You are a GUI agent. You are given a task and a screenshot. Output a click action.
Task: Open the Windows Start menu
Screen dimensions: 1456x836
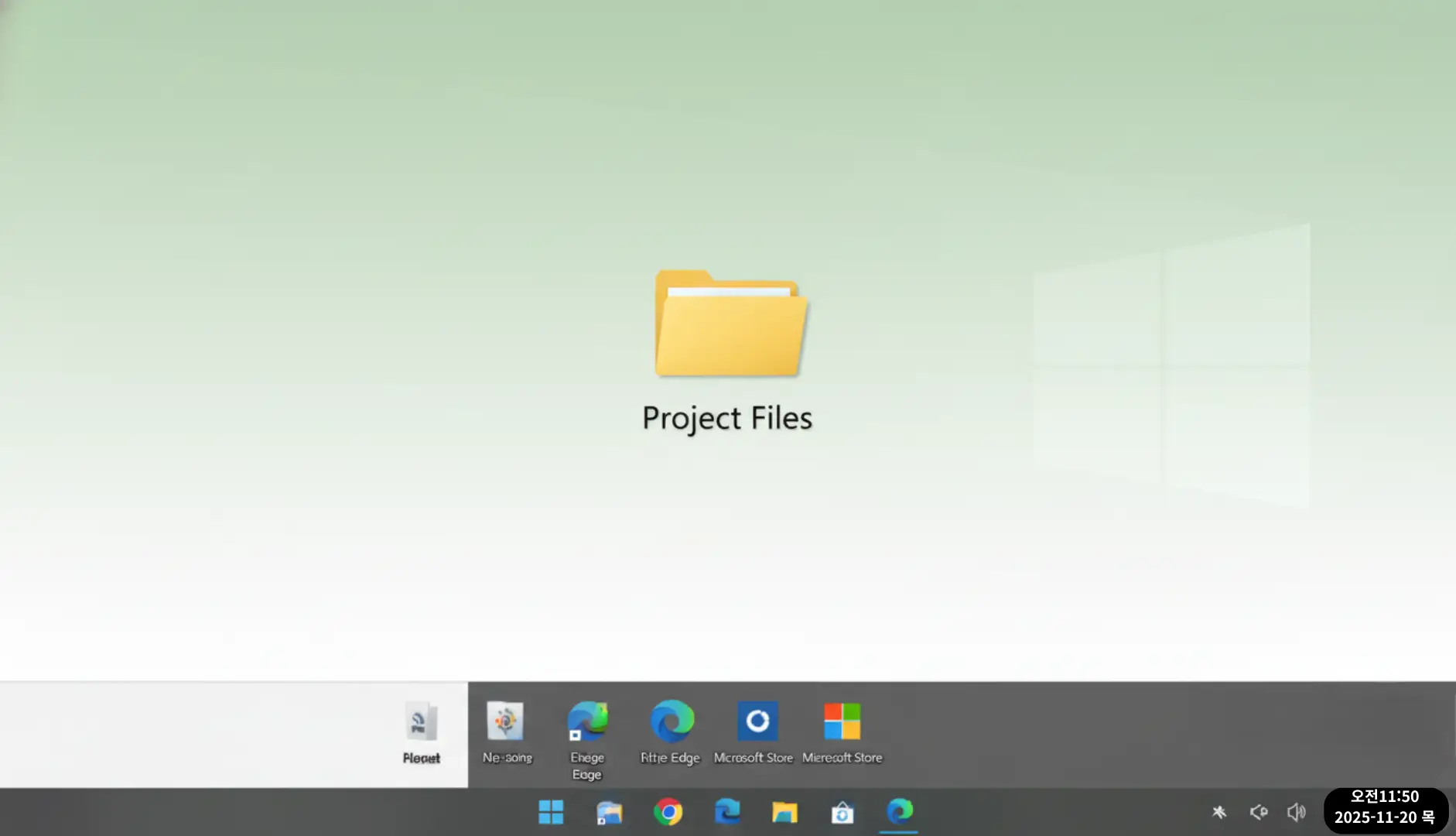[x=551, y=812]
